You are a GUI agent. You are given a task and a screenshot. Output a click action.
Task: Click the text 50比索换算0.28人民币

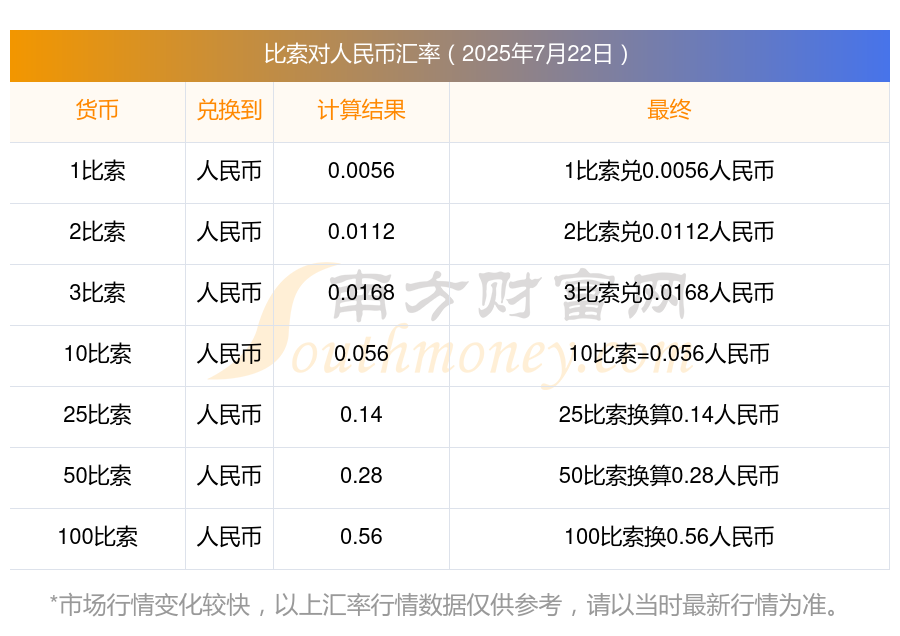(669, 476)
